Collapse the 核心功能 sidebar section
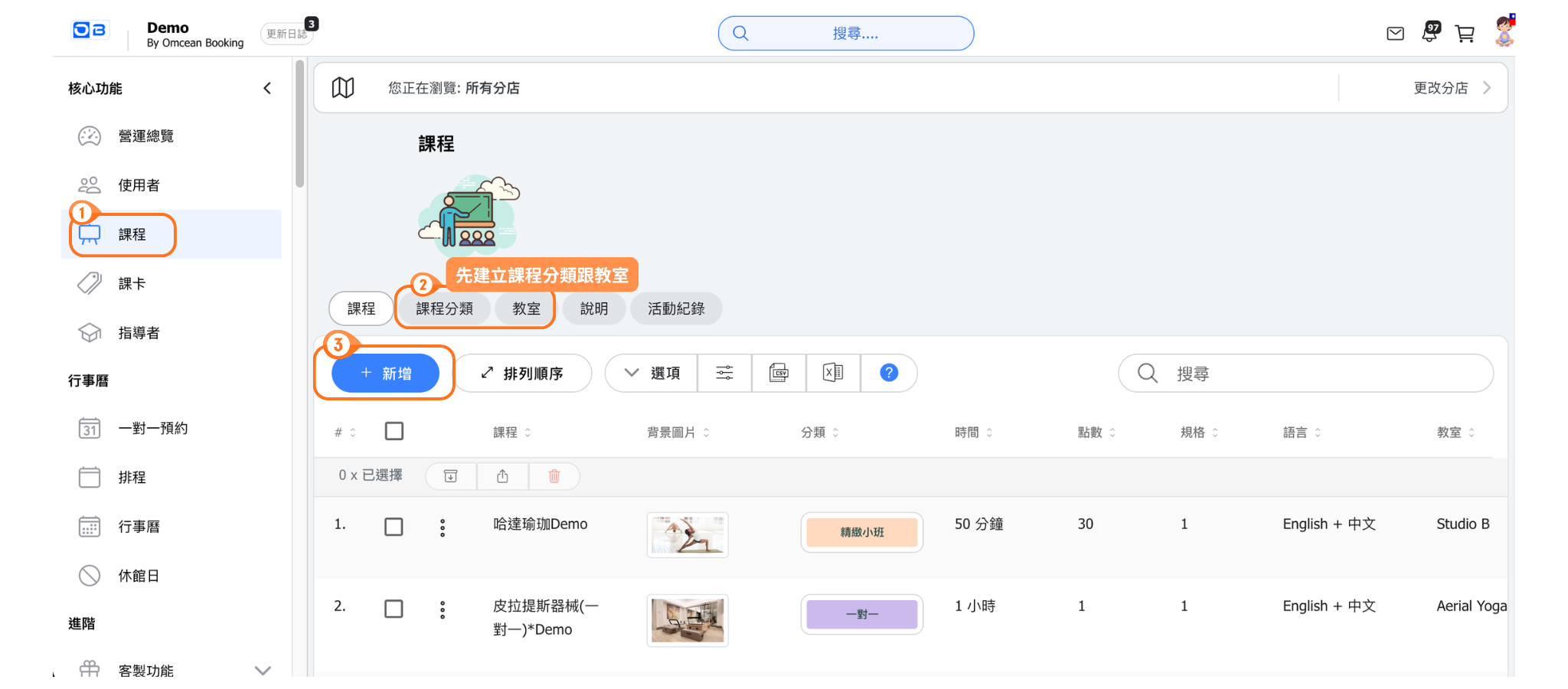The height and width of the screenshot is (689, 1568). tap(267, 89)
